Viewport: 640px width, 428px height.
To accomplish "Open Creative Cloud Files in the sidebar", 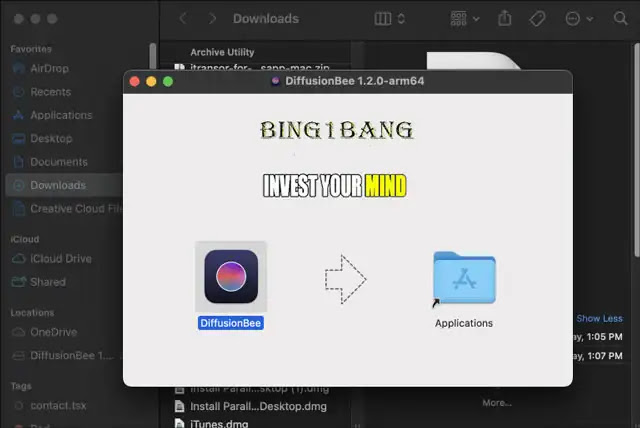I will [67, 208].
